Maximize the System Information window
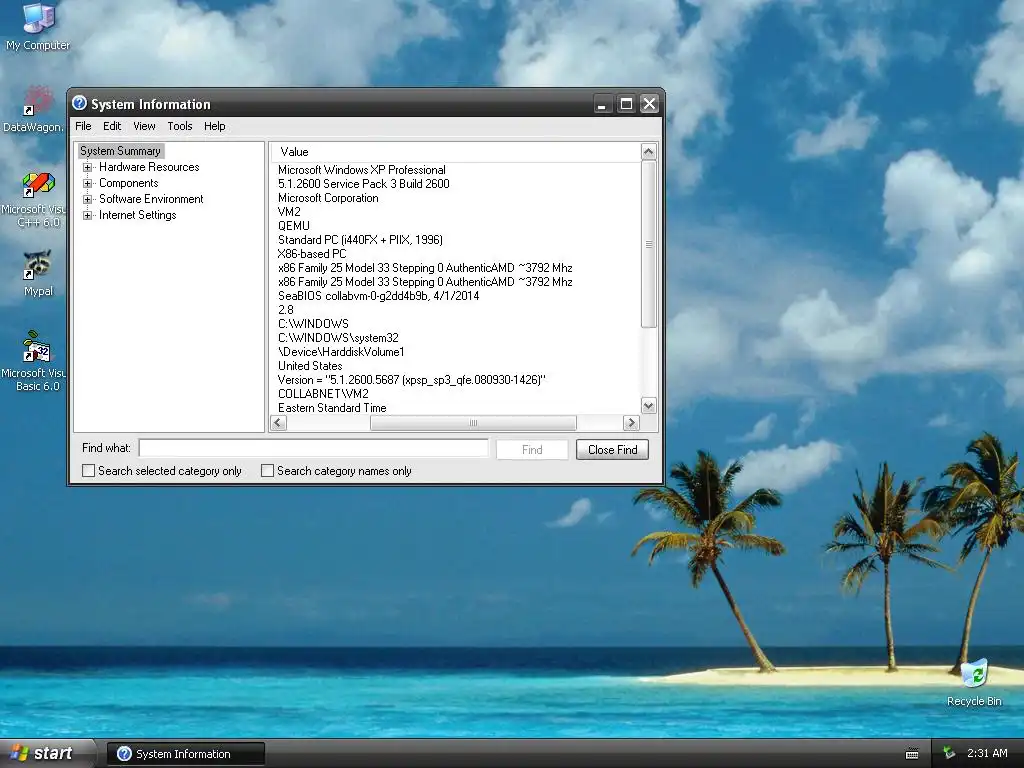The height and width of the screenshot is (768, 1024). [626, 104]
